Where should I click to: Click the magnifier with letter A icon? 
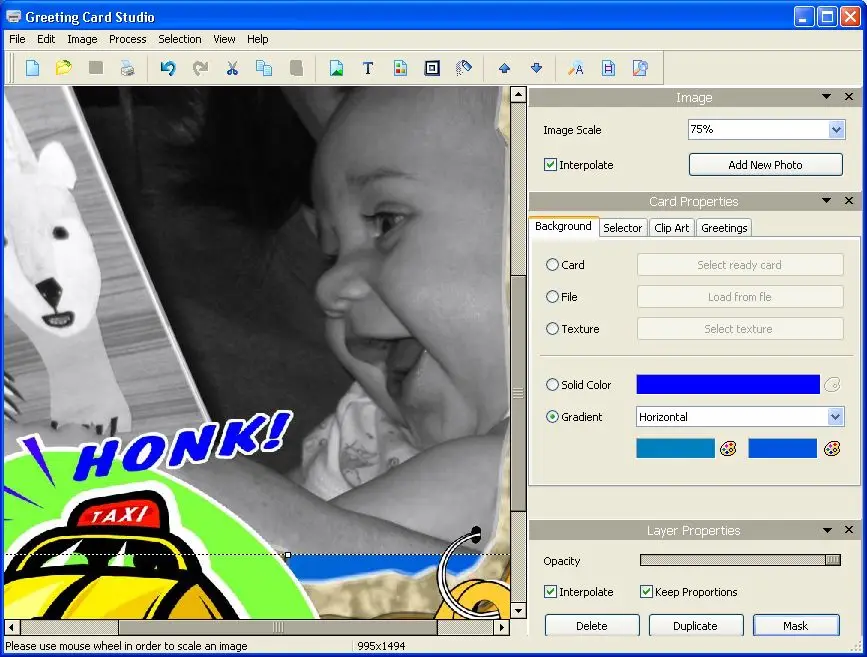click(x=576, y=68)
